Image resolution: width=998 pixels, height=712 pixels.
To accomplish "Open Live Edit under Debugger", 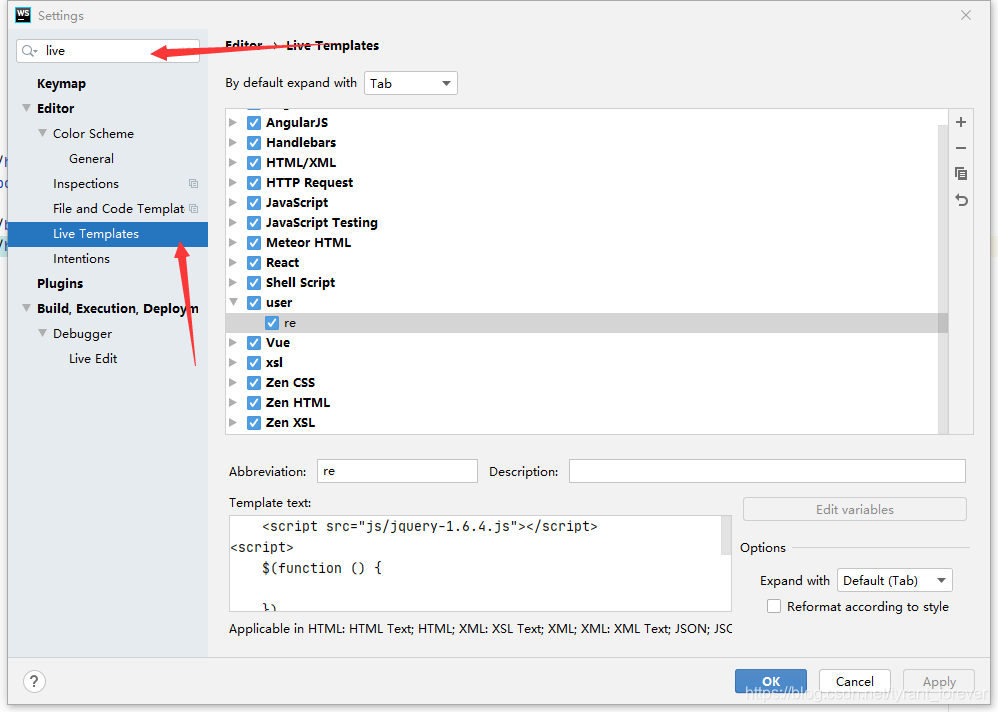I will [93, 359].
